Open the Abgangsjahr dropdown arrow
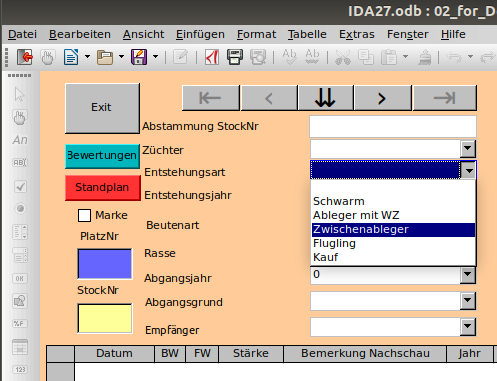The height and width of the screenshot is (381, 497). tap(468, 275)
